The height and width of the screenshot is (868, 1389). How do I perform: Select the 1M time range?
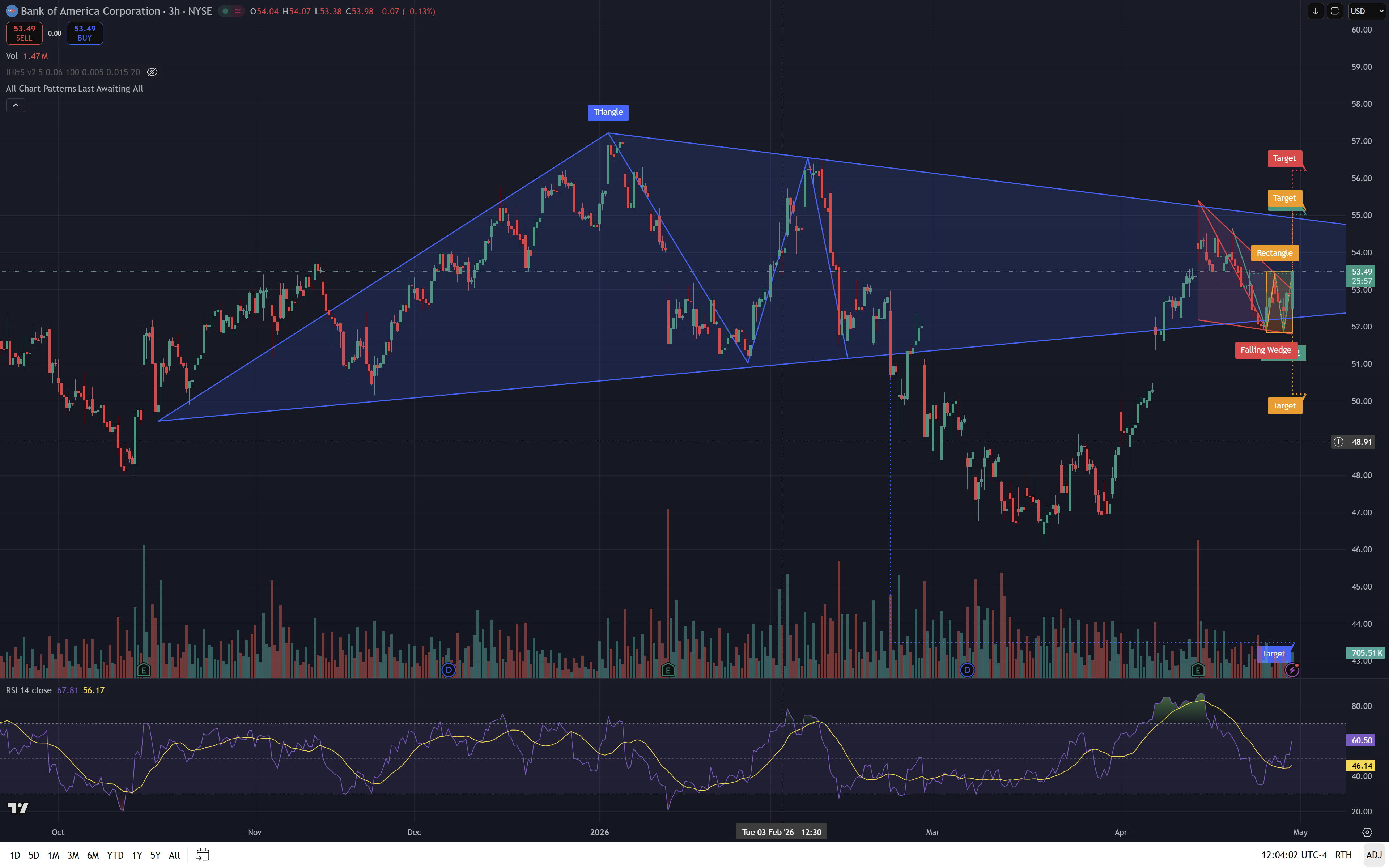[x=54, y=855]
